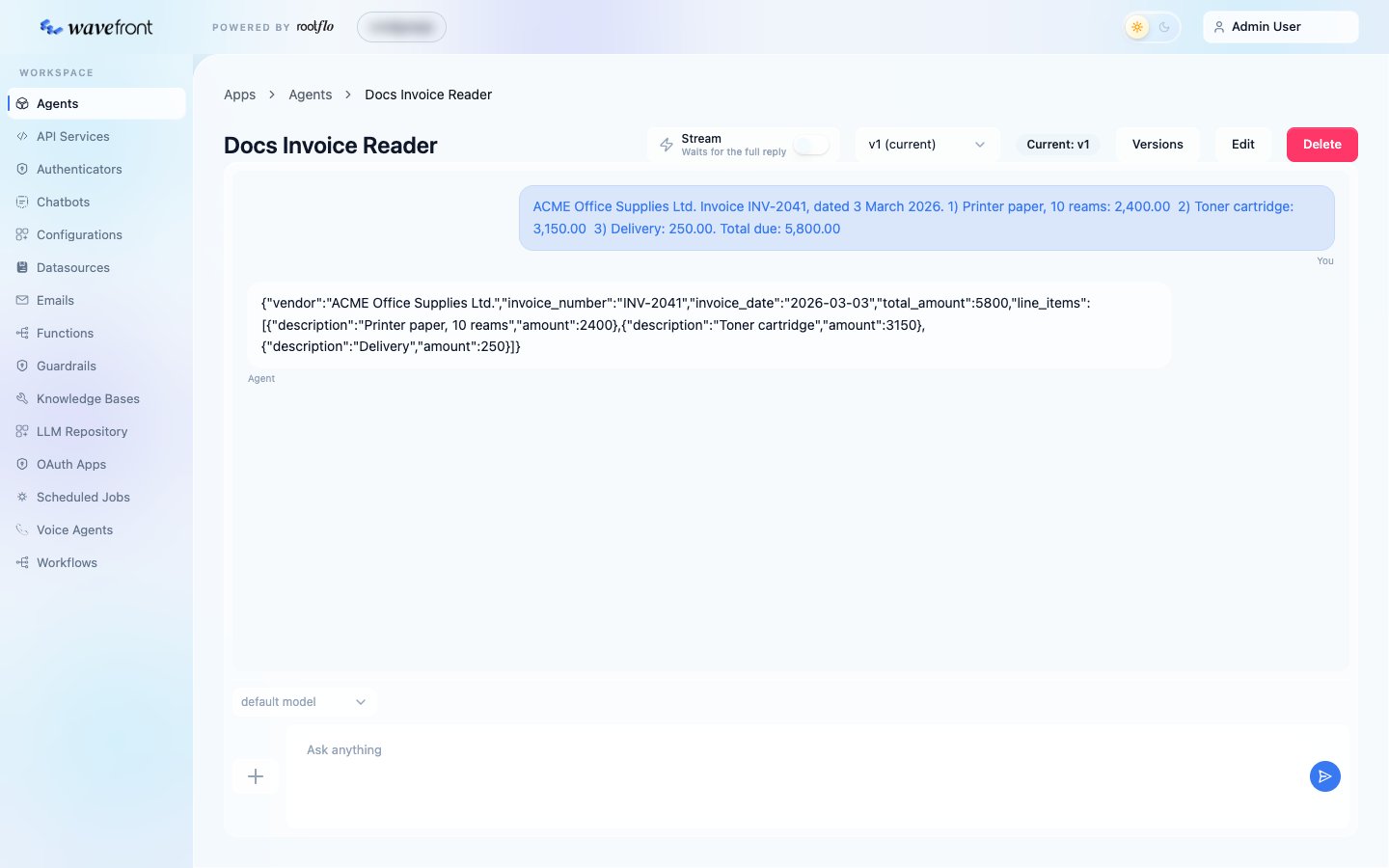Click the ACME invoice user message
1389x868 pixels.
click(927, 218)
